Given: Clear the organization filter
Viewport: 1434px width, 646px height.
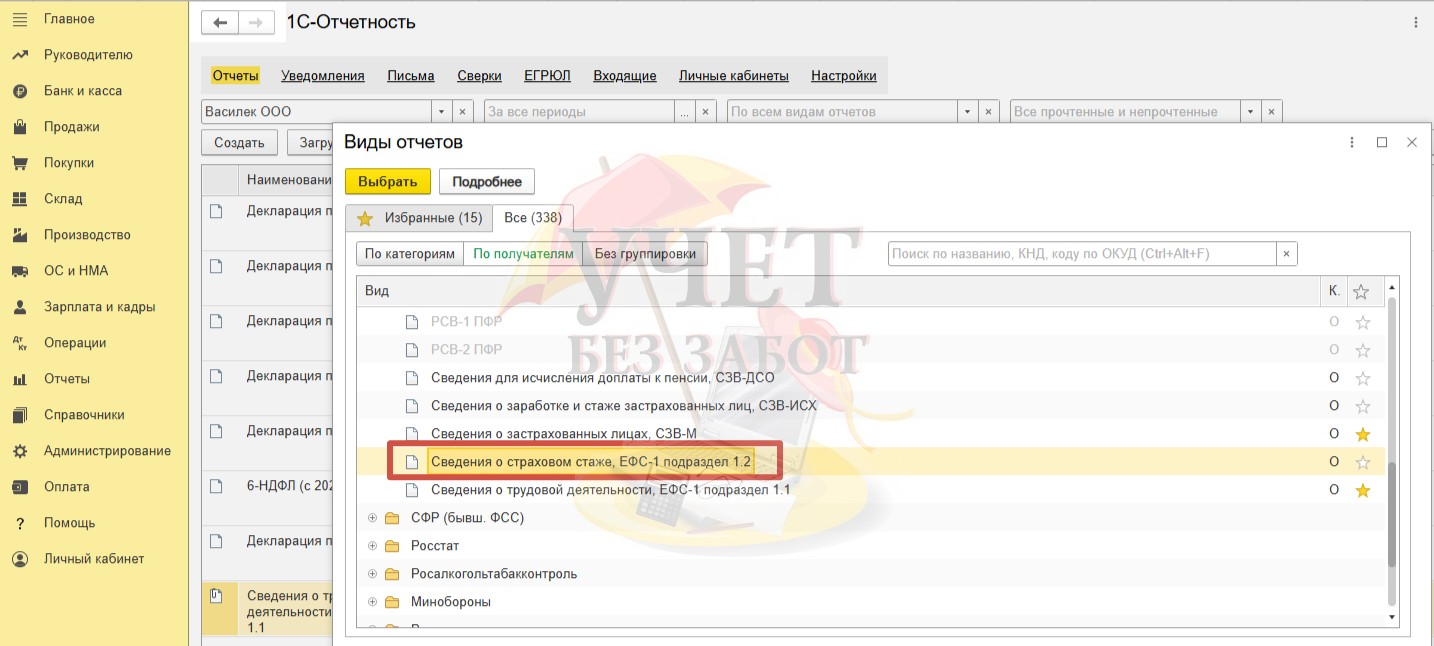Looking at the screenshot, I should [x=464, y=112].
